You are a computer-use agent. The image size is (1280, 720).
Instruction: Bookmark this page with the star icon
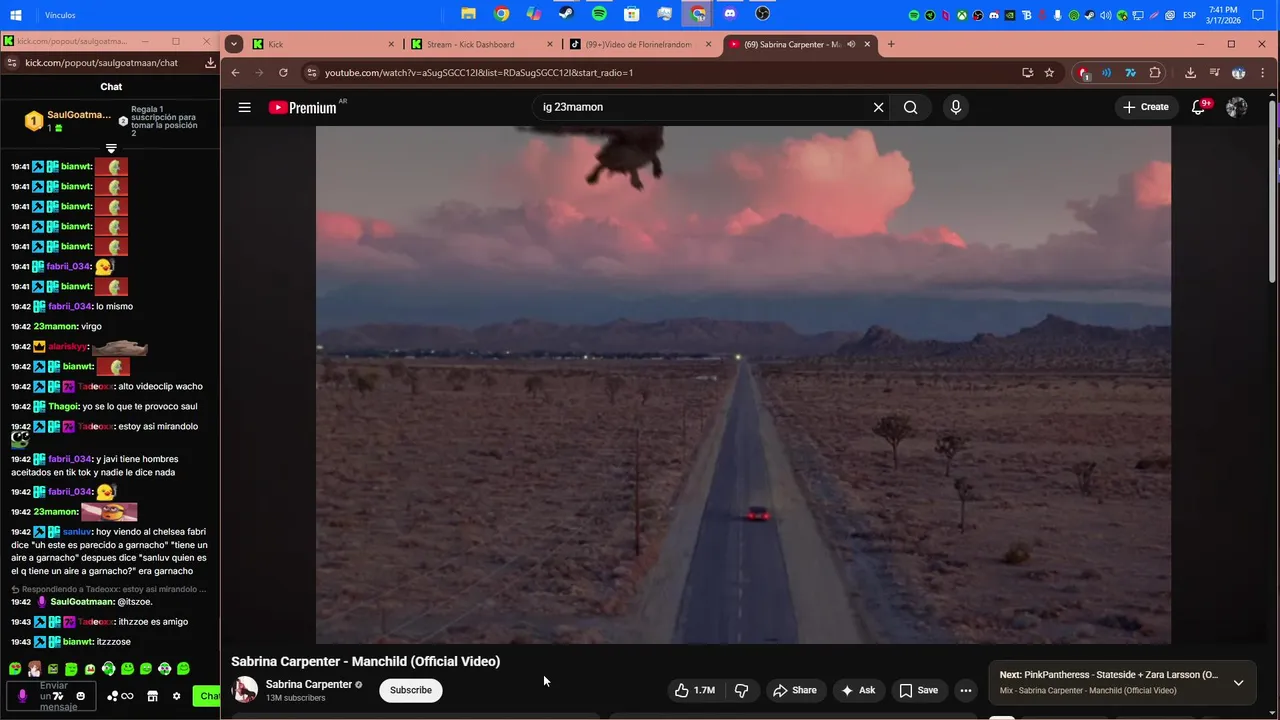click(1049, 72)
